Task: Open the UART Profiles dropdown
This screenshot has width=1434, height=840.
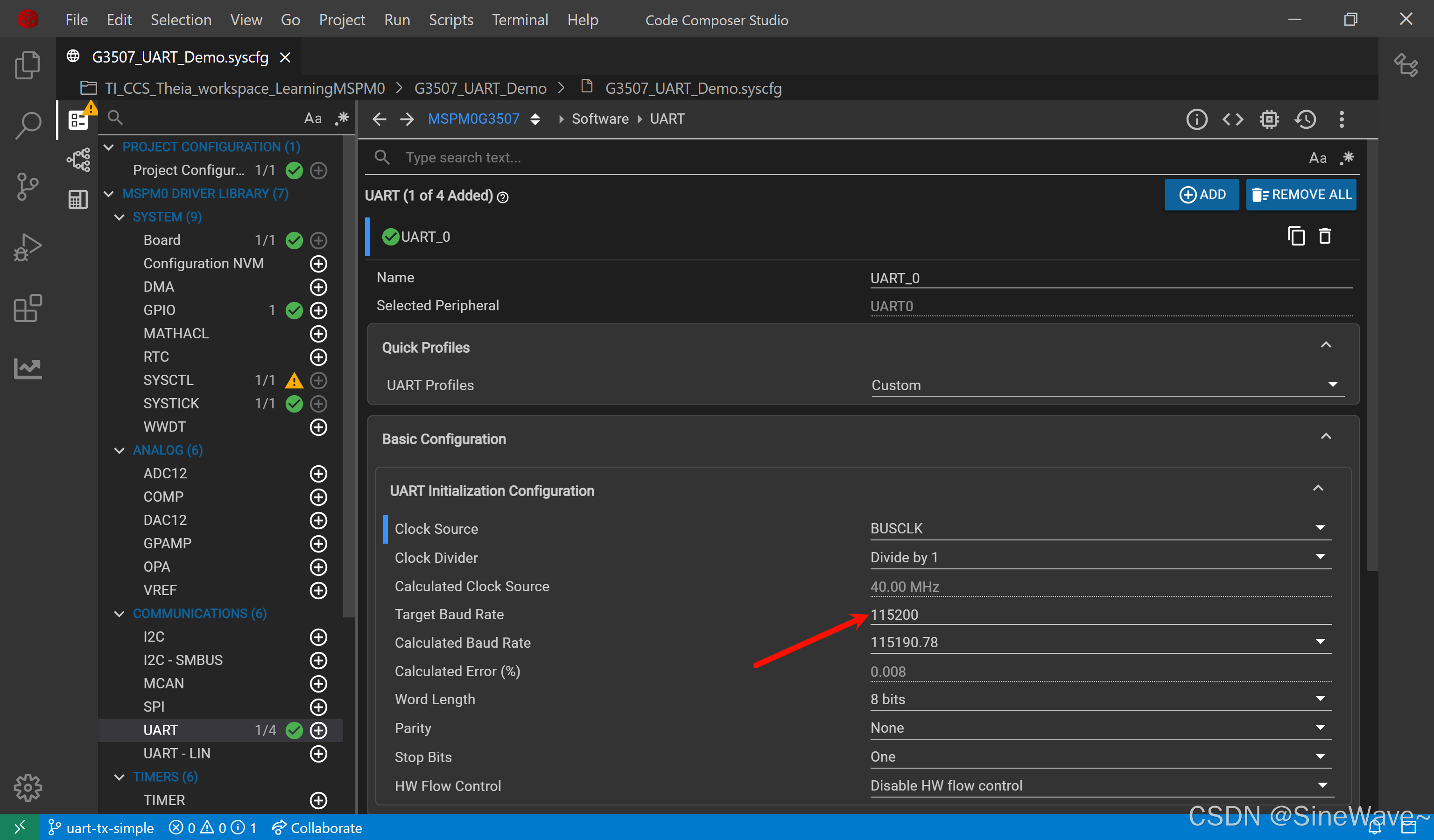Action: click(1107, 385)
